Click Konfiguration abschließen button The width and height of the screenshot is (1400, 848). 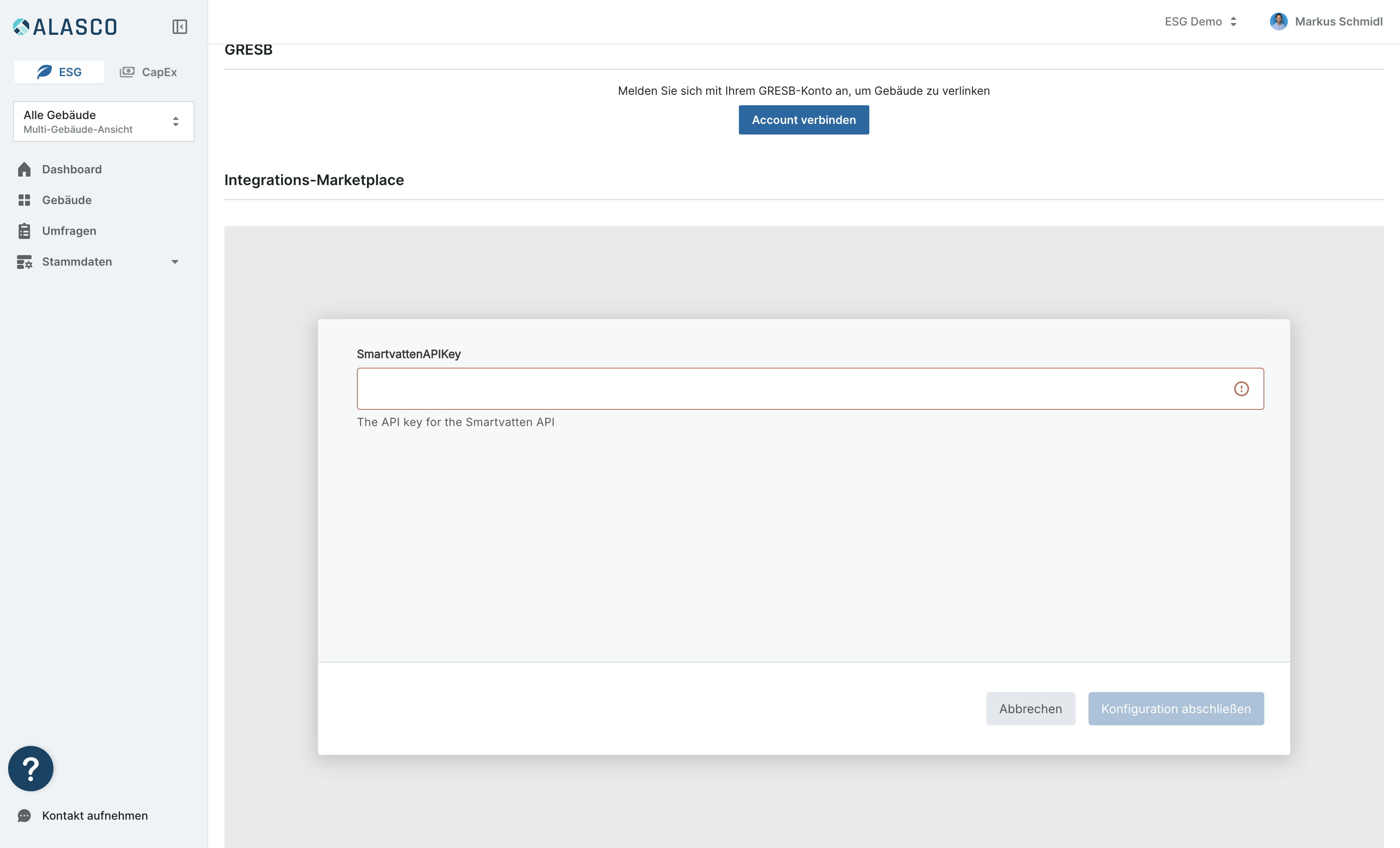[x=1176, y=709]
